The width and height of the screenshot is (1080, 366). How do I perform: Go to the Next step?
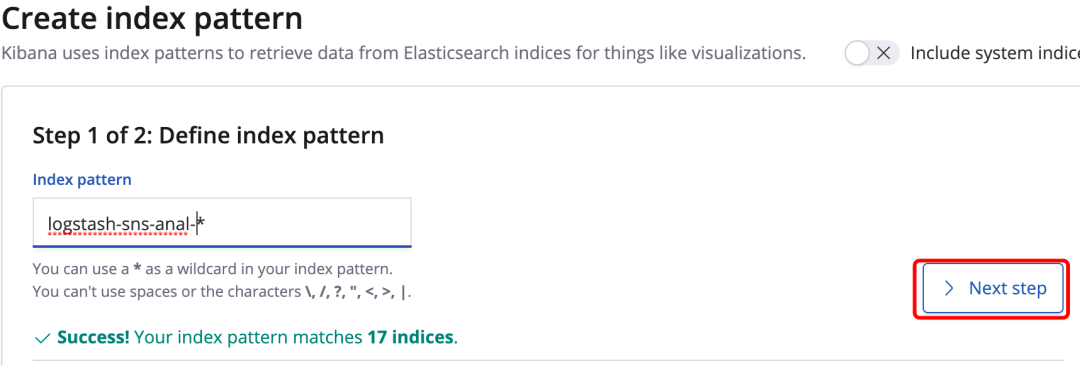pos(993,288)
